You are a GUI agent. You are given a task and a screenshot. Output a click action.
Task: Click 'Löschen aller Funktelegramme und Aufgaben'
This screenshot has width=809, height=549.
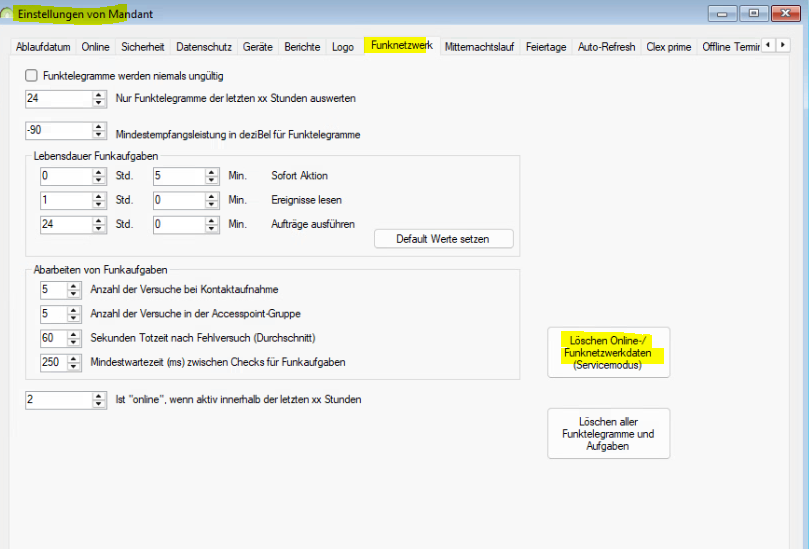608,434
